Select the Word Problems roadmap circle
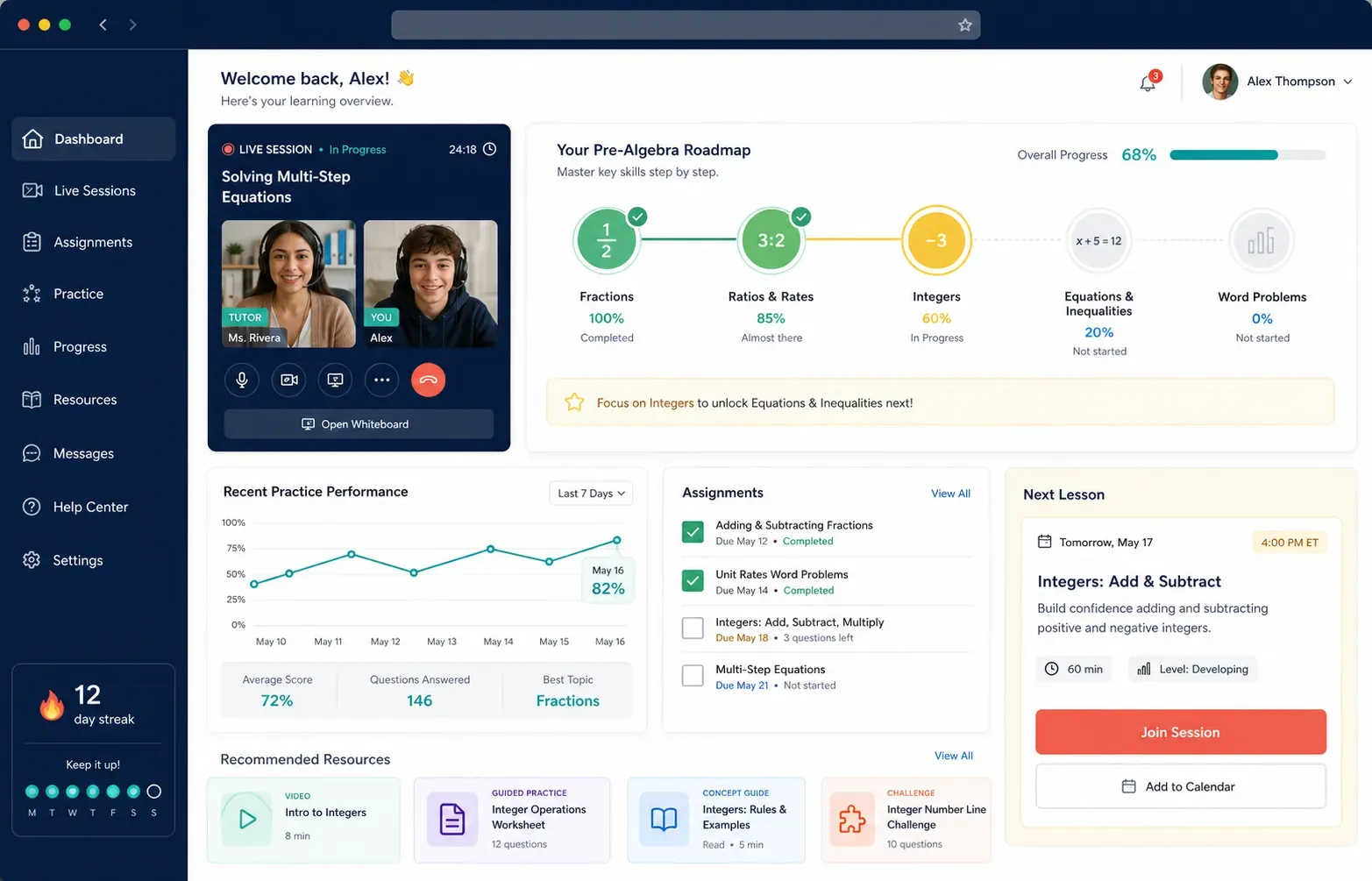 point(1261,240)
